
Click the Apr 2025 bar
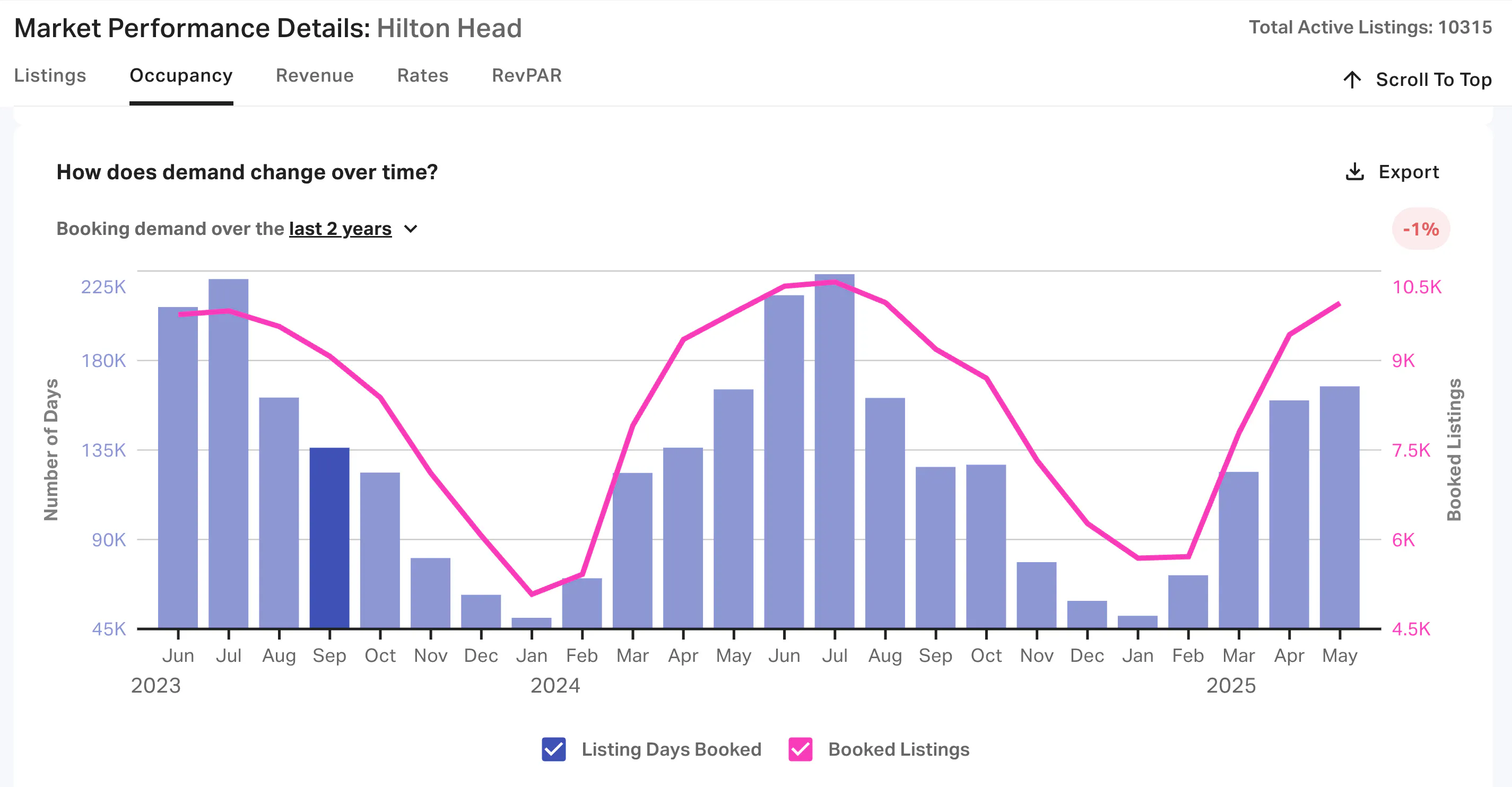(x=1288, y=514)
